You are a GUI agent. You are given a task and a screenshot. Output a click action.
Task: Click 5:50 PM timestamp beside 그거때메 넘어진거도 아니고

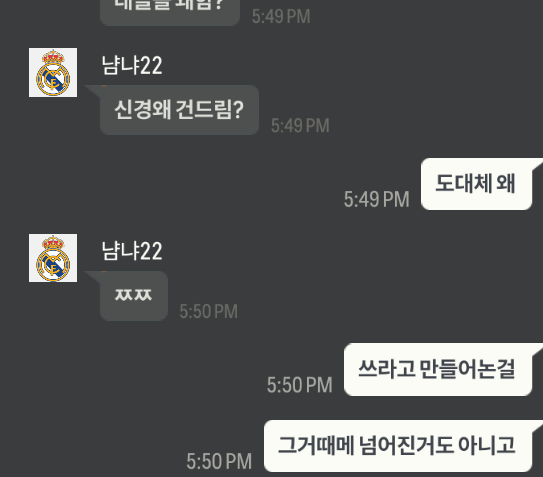pyautogui.click(x=219, y=461)
